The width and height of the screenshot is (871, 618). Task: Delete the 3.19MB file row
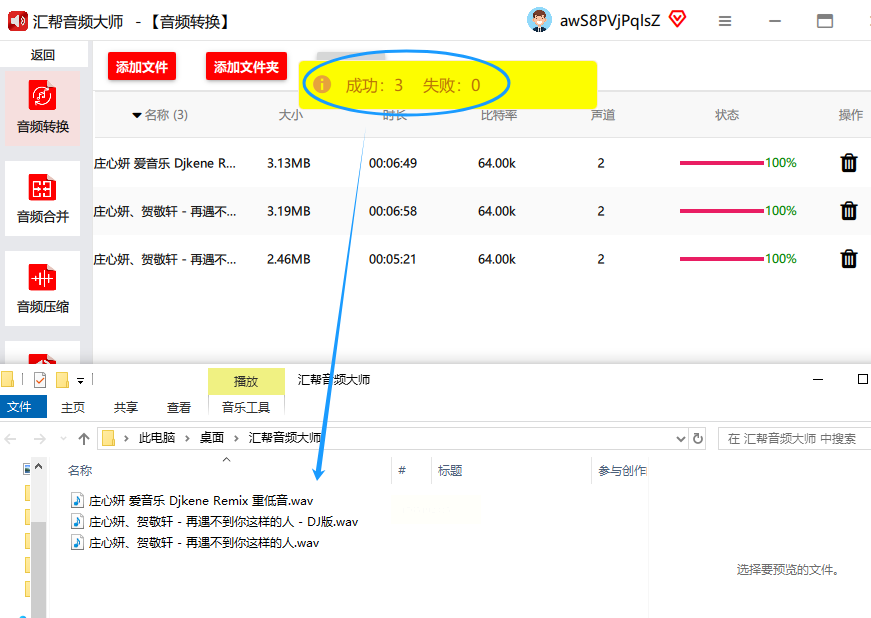pos(848,211)
